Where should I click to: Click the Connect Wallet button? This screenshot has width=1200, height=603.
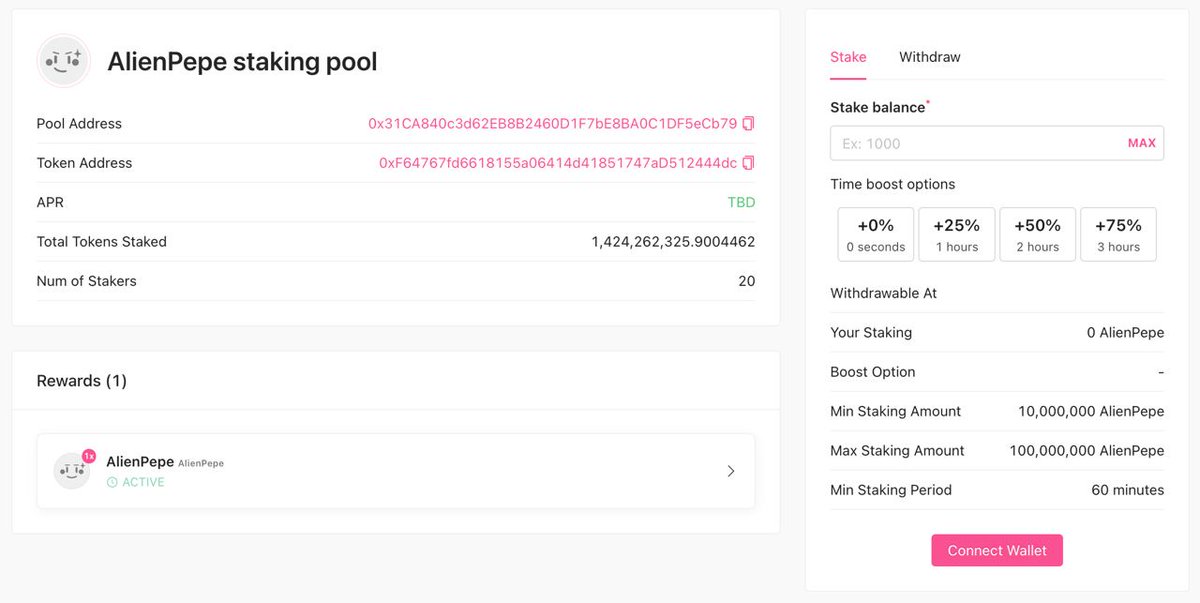coord(997,551)
